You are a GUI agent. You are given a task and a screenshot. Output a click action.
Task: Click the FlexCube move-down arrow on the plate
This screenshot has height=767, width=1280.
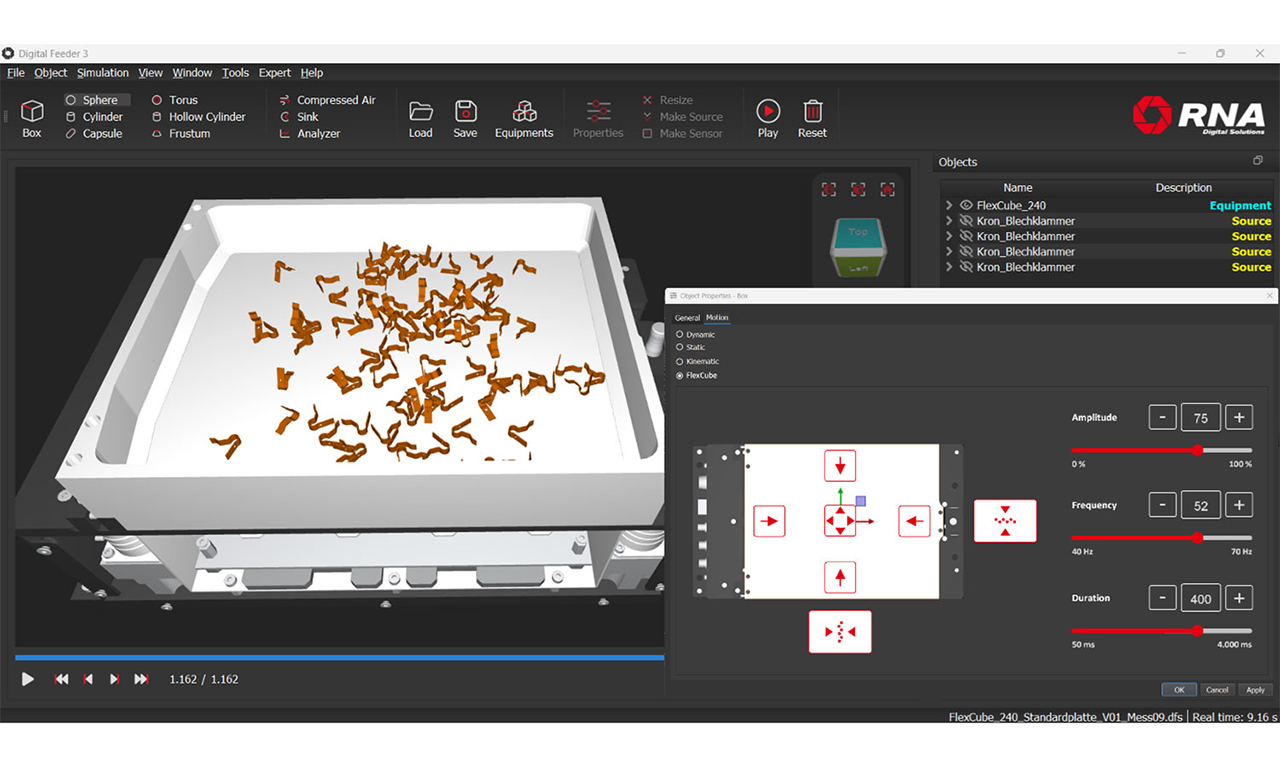(x=840, y=465)
